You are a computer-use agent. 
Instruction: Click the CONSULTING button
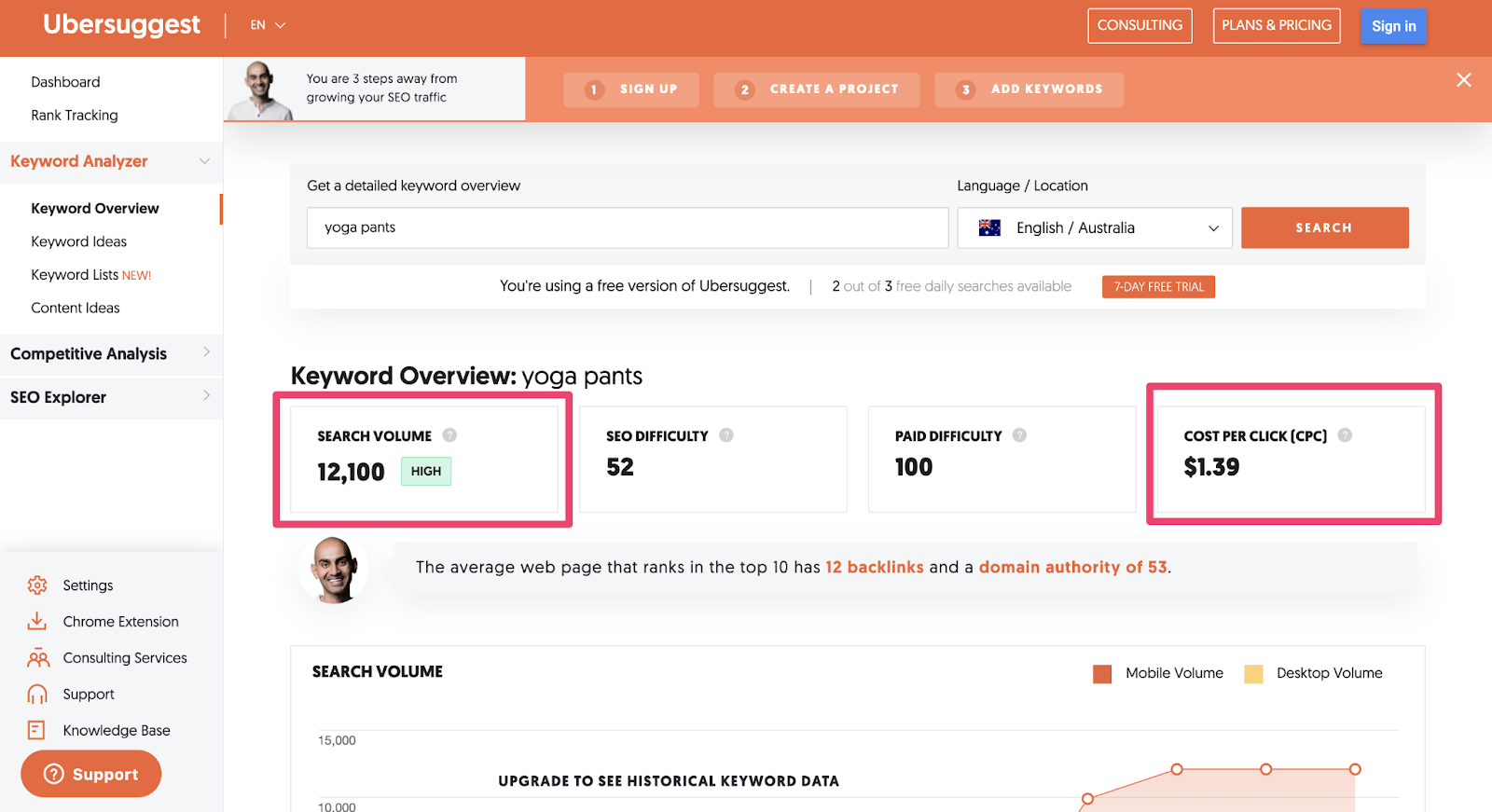[x=1140, y=25]
